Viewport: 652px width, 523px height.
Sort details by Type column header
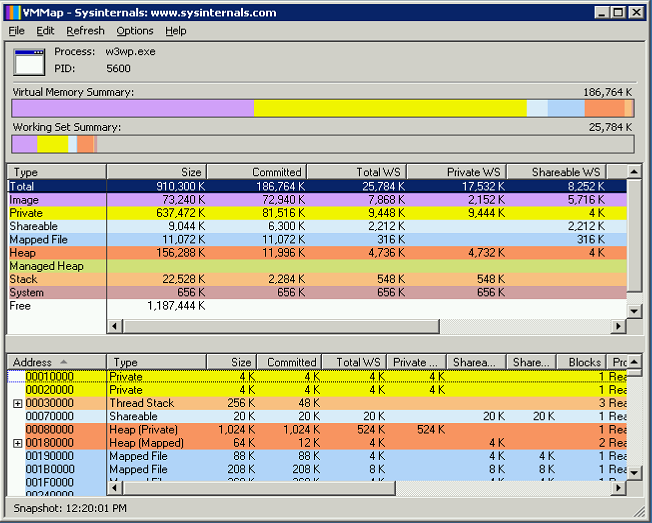156,362
